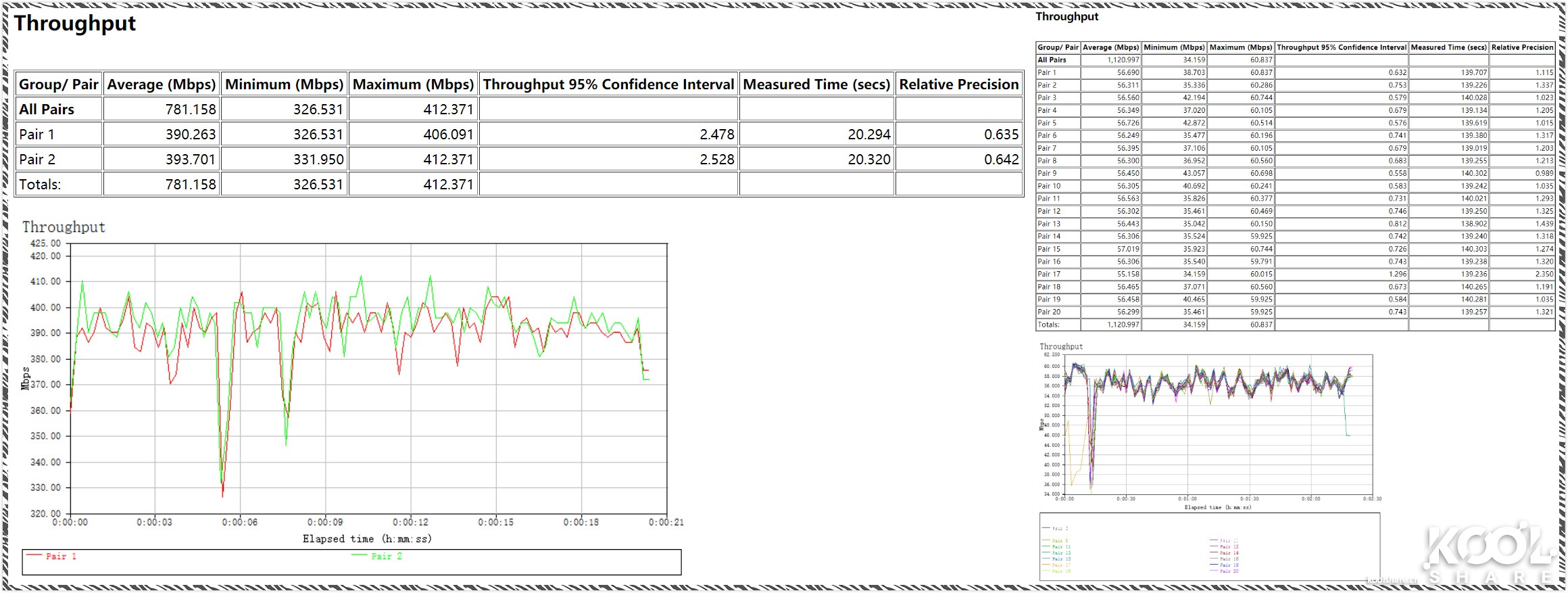Select the "0:00:09" x-axis label on large chart
The height and width of the screenshot is (593, 1568).
pos(325,523)
